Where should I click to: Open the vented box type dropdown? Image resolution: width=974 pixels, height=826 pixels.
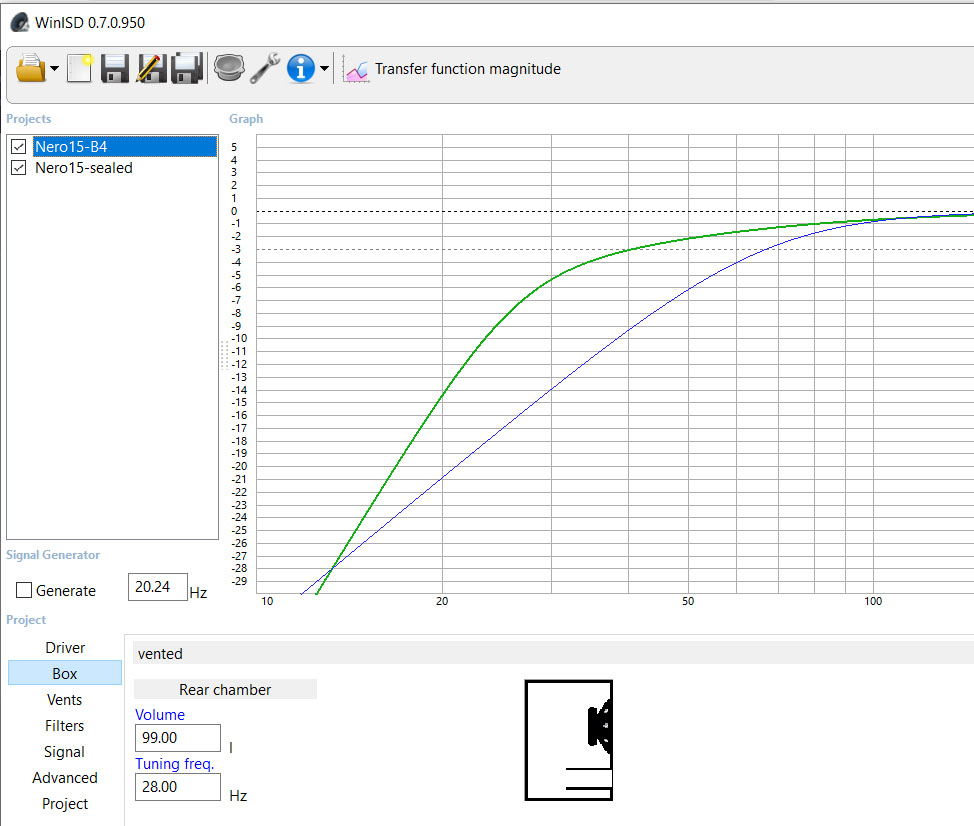(x=553, y=653)
